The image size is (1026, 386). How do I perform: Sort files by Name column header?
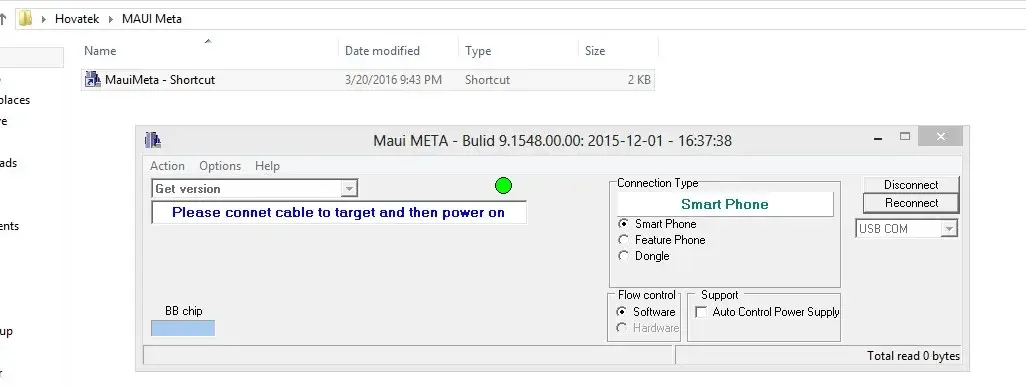click(x=100, y=50)
